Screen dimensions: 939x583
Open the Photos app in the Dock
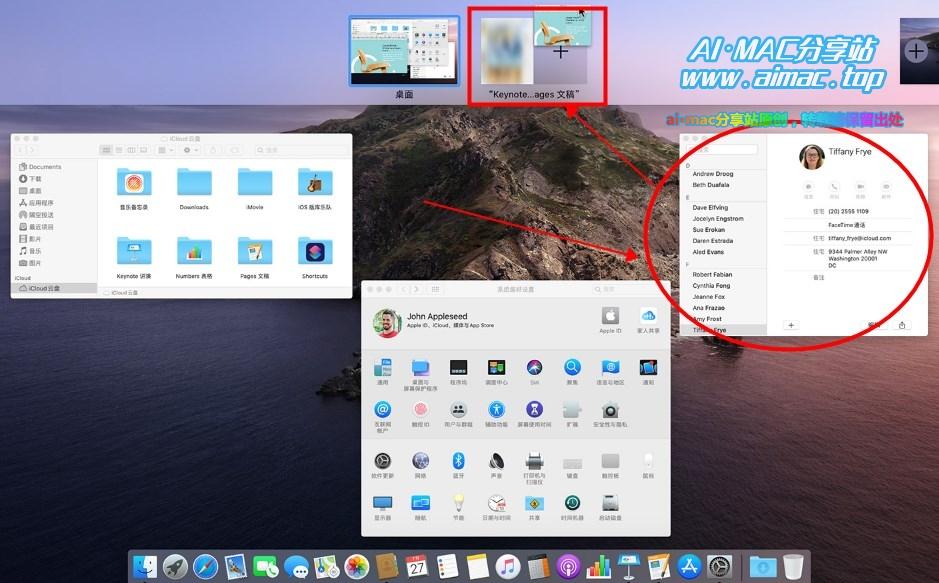click(356, 566)
